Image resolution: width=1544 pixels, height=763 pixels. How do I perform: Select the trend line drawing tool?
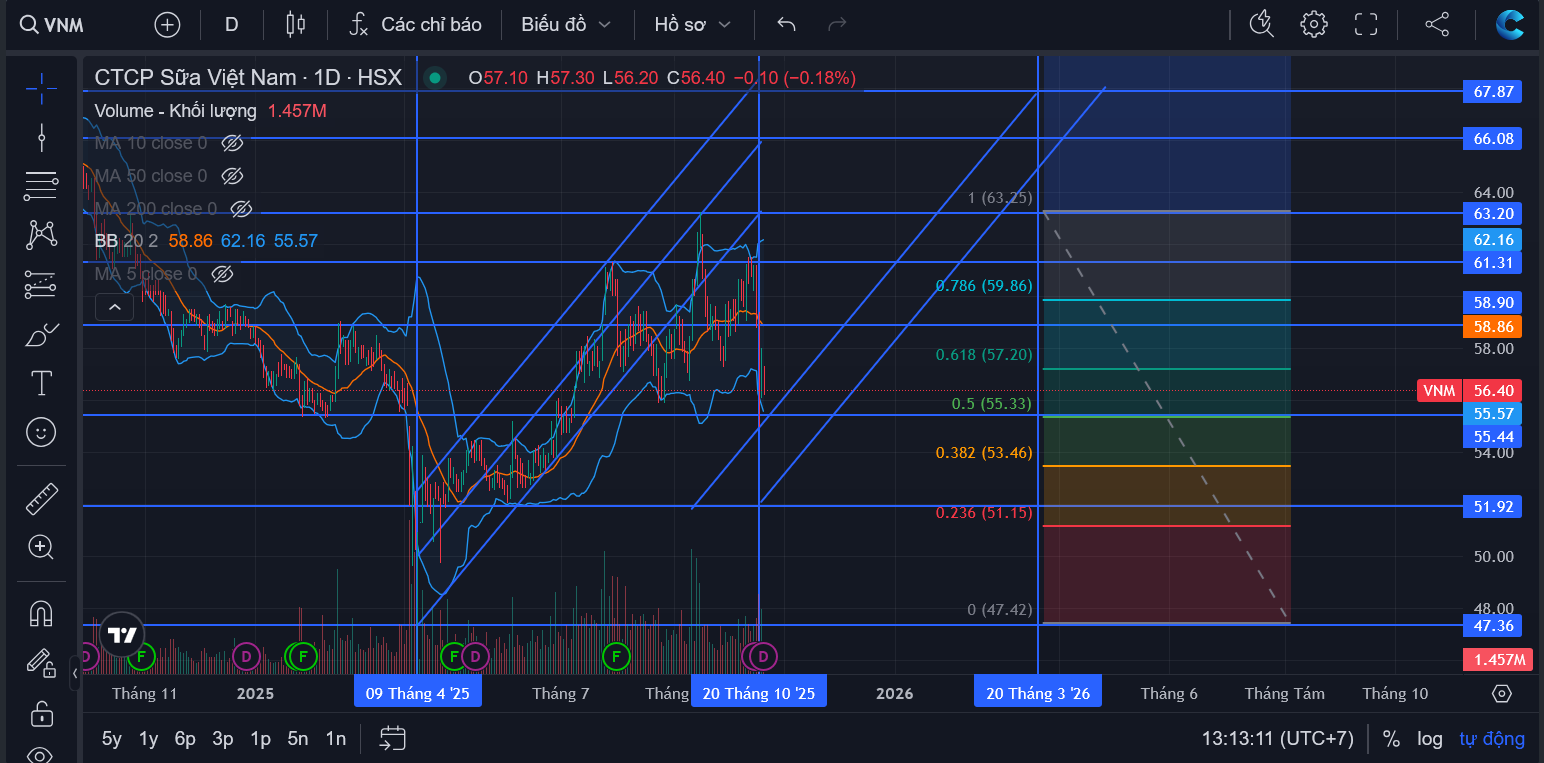point(41,138)
